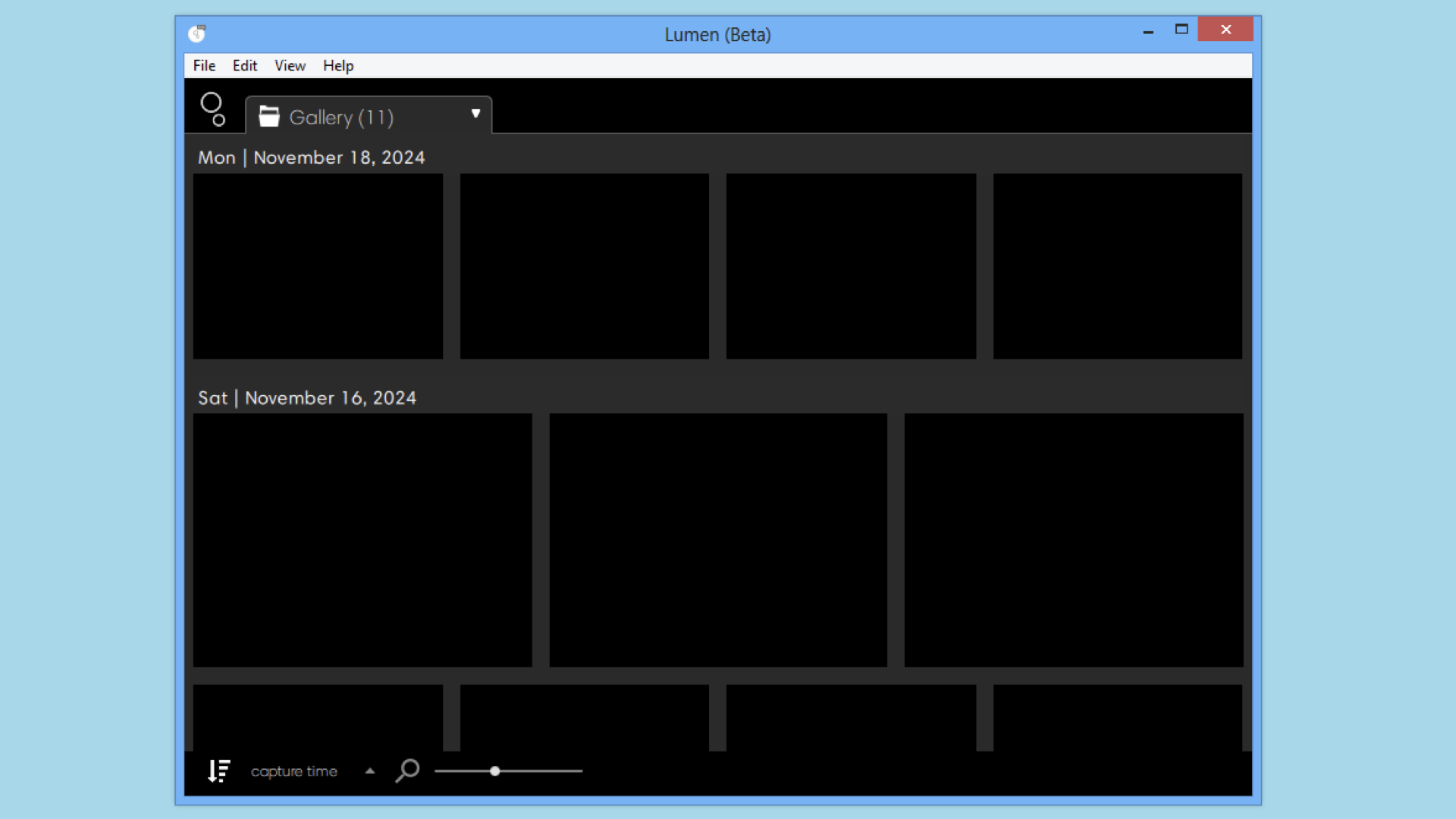Viewport: 1456px width, 819px height.
Task: Toggle sort order with the descending sort icon
Action: click(218, 770)
